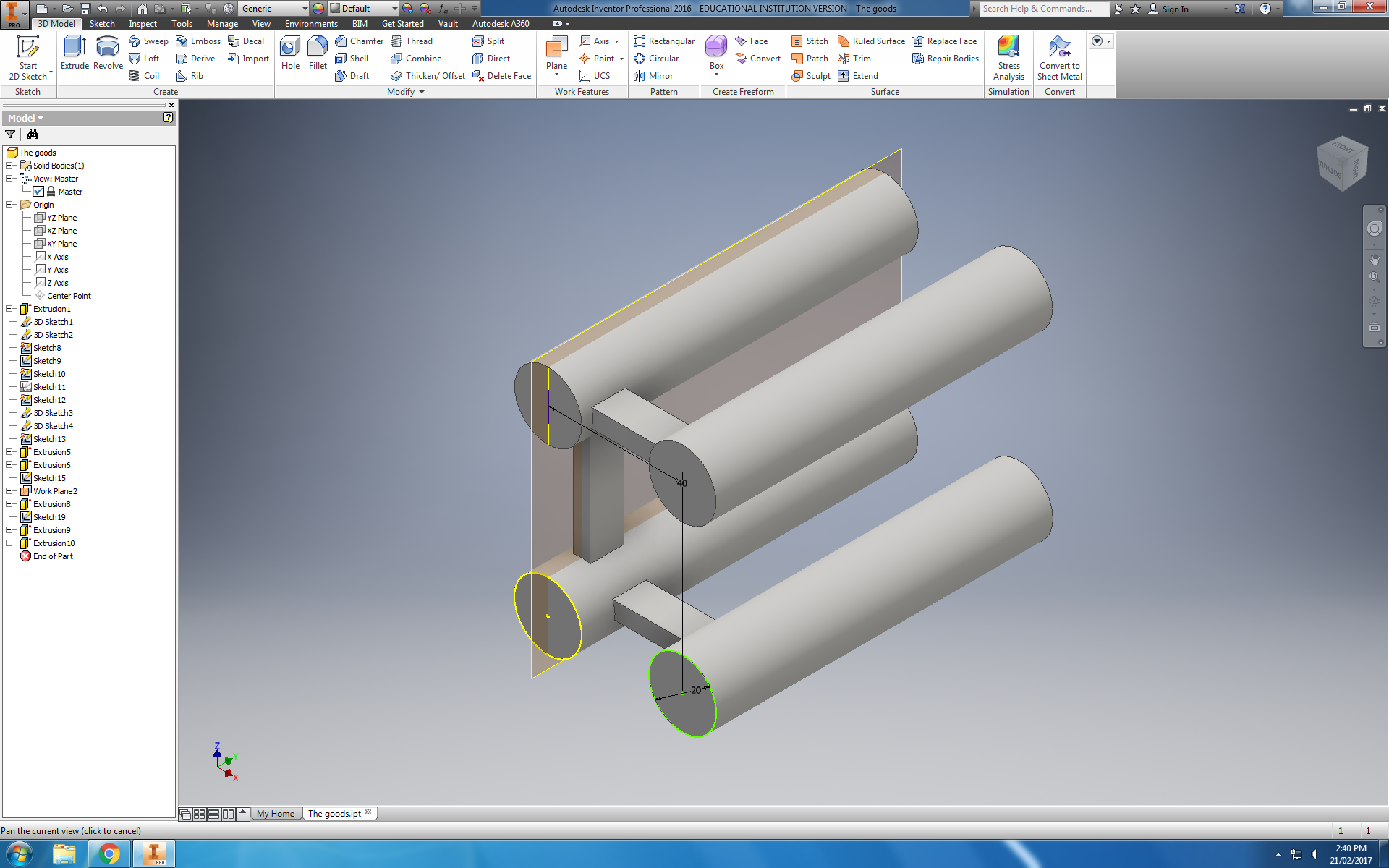Screen dimensions: 1389x868
Task: Select the Revolve tool
Action: (108, 53)
